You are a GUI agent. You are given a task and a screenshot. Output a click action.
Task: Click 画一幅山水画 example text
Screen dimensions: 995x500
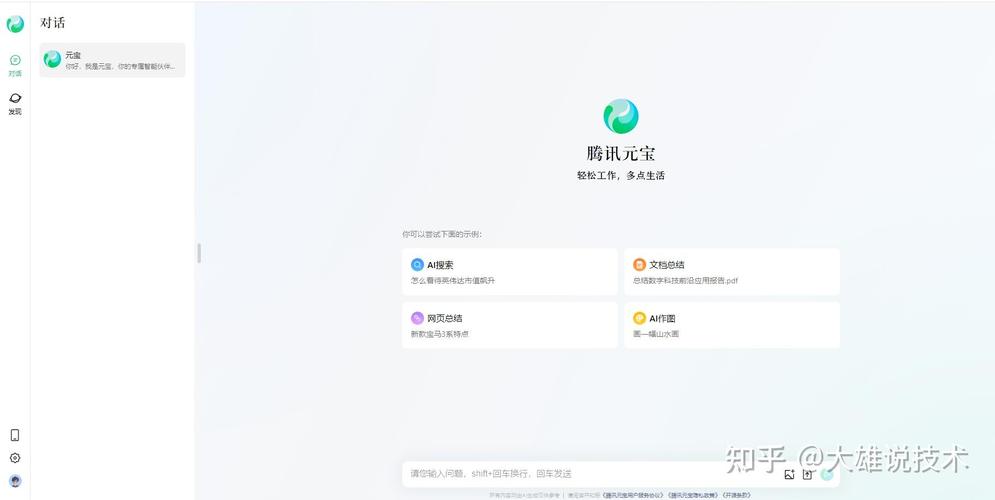tap(656, 334)
